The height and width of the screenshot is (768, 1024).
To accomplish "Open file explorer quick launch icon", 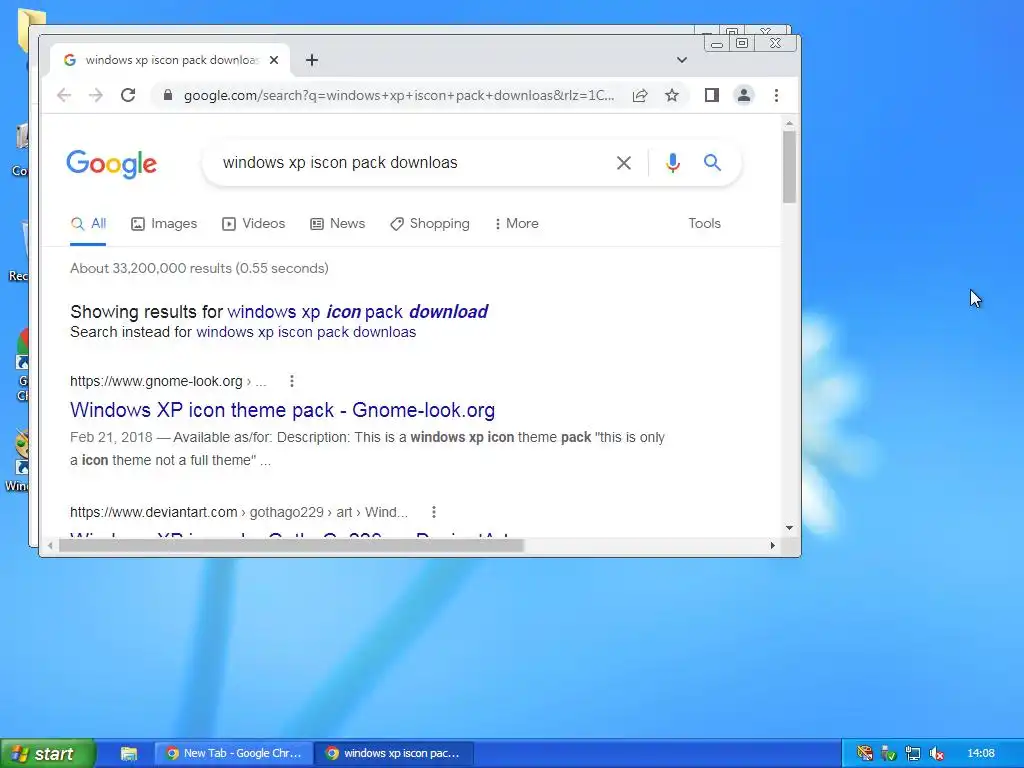I will (129, 754).
